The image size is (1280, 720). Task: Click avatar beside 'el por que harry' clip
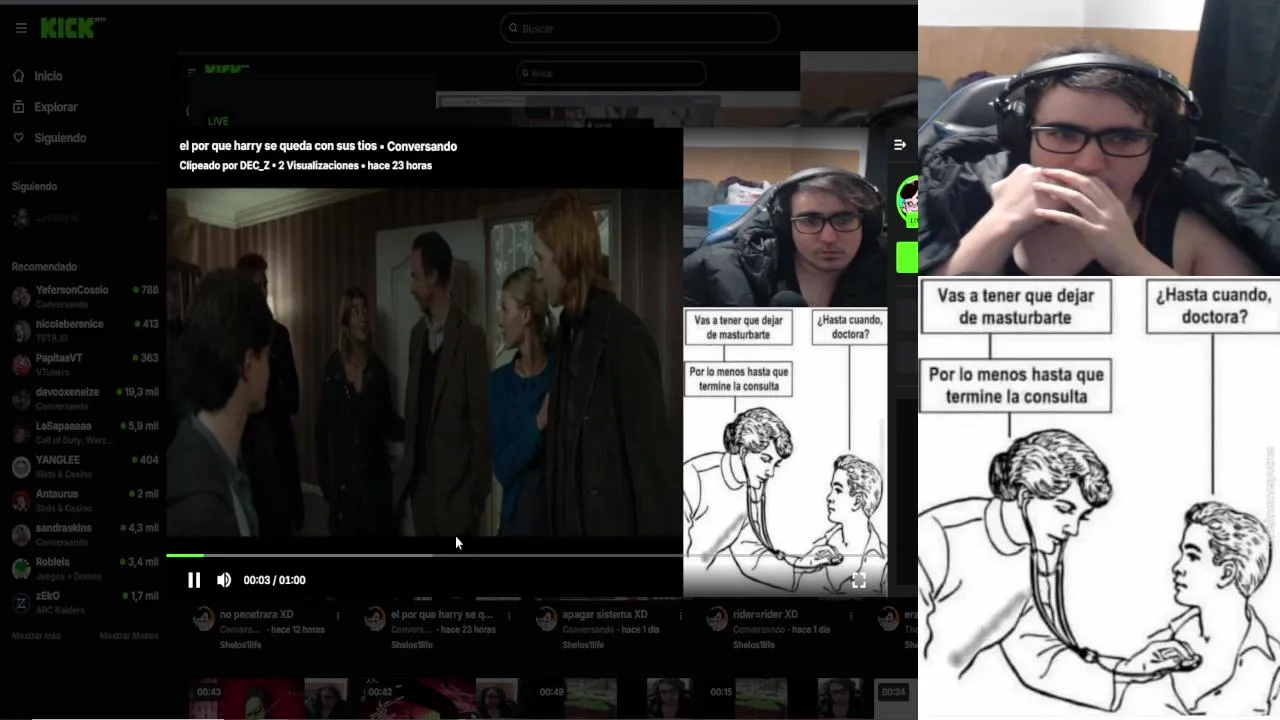(375, 618)
